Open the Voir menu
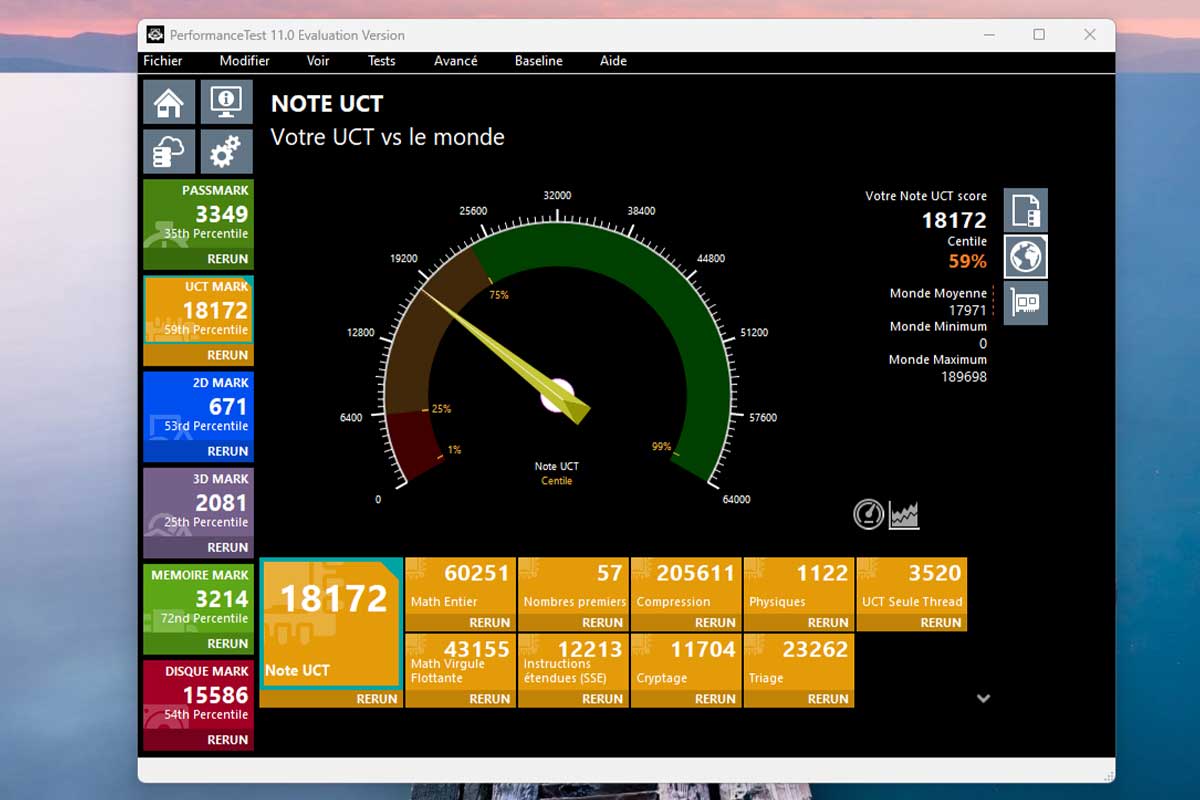1200x800 pixels. click(318, 61)
